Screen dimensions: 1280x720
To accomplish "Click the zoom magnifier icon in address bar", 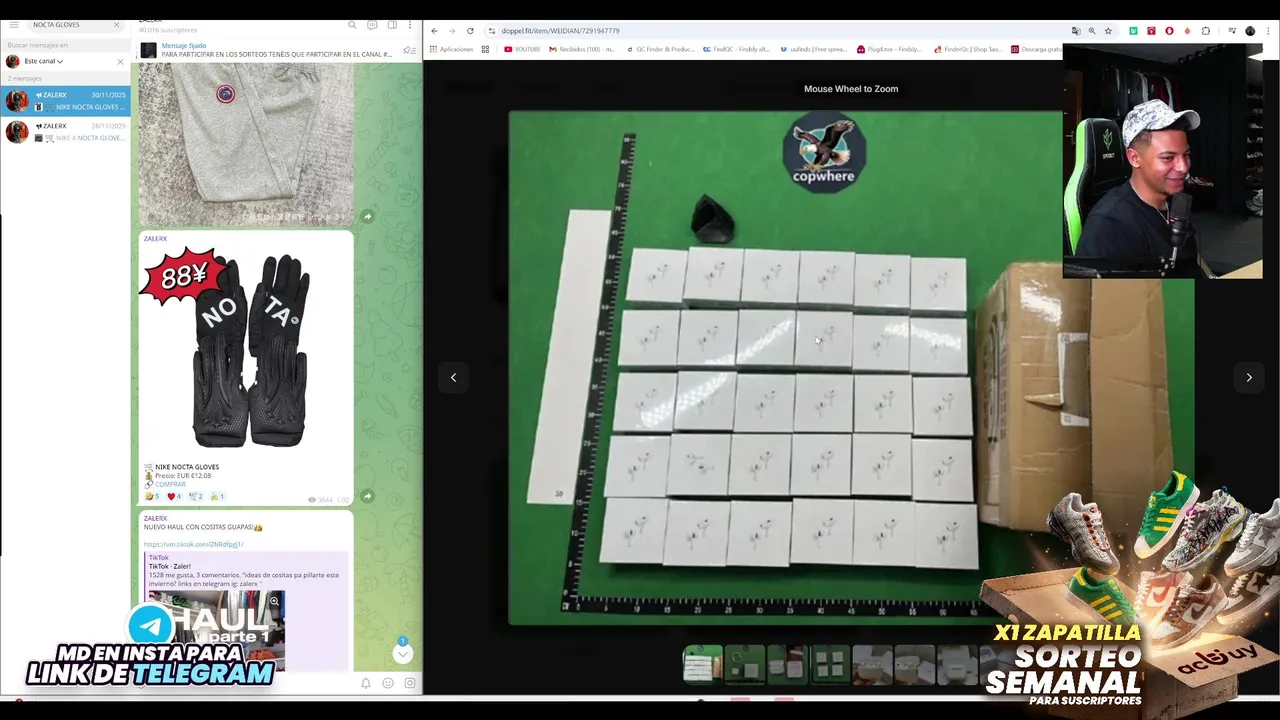I will [x=1092, y=31].
